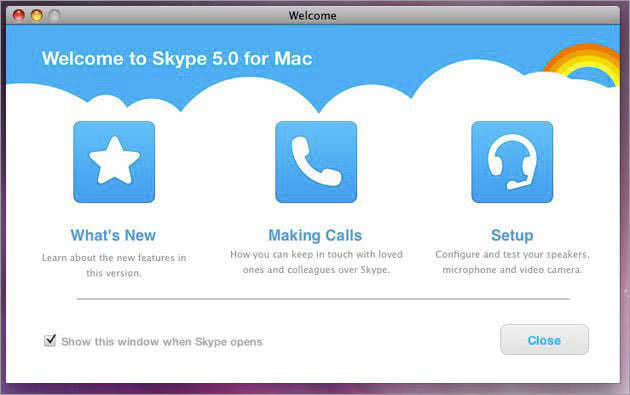This screenshot has width=630, height=395.
Task: Open the phone handset Making Calls icon
Action: 316,162
